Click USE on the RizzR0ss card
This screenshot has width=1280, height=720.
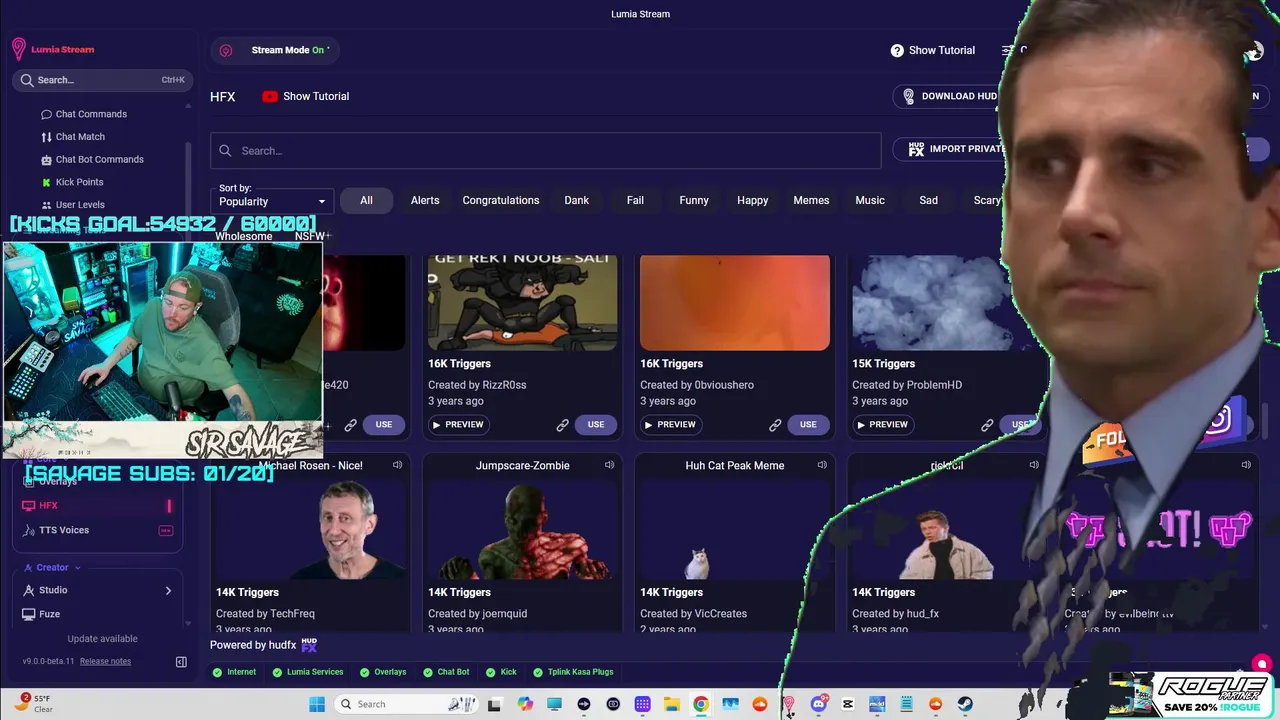(x=596, y=424)
